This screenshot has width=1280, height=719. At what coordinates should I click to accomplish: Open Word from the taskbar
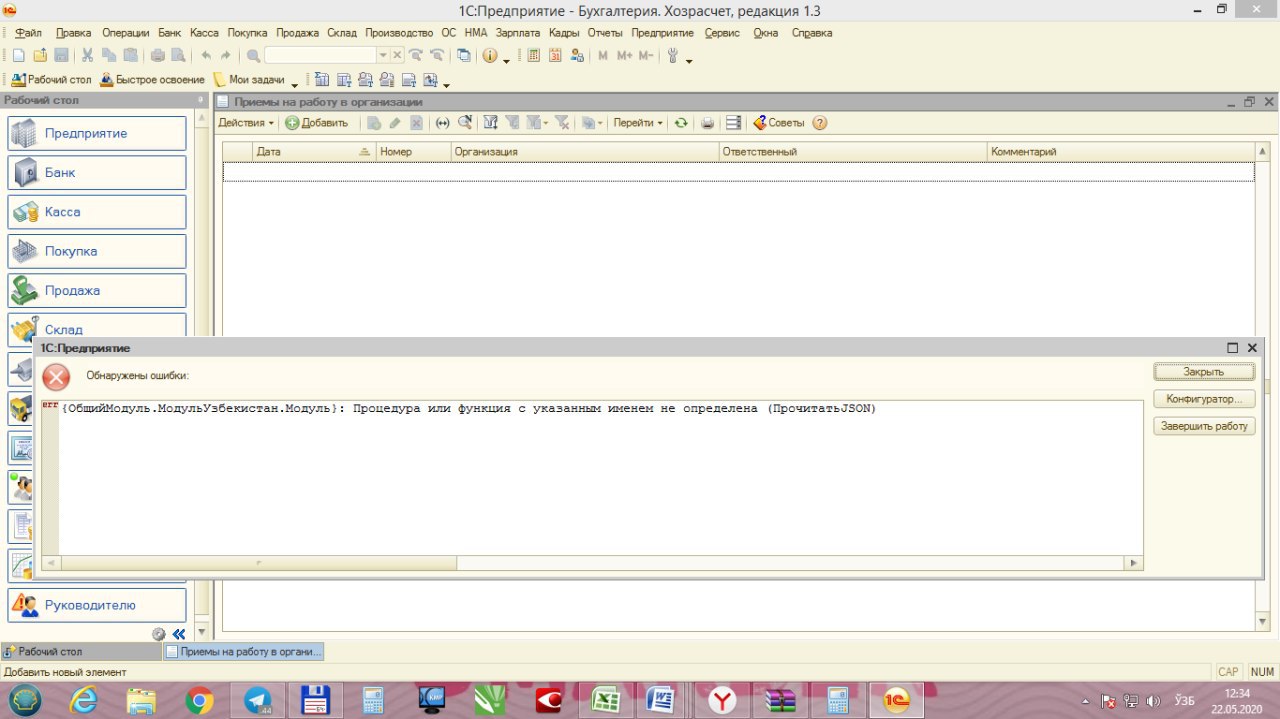click(x=661, y=701)
